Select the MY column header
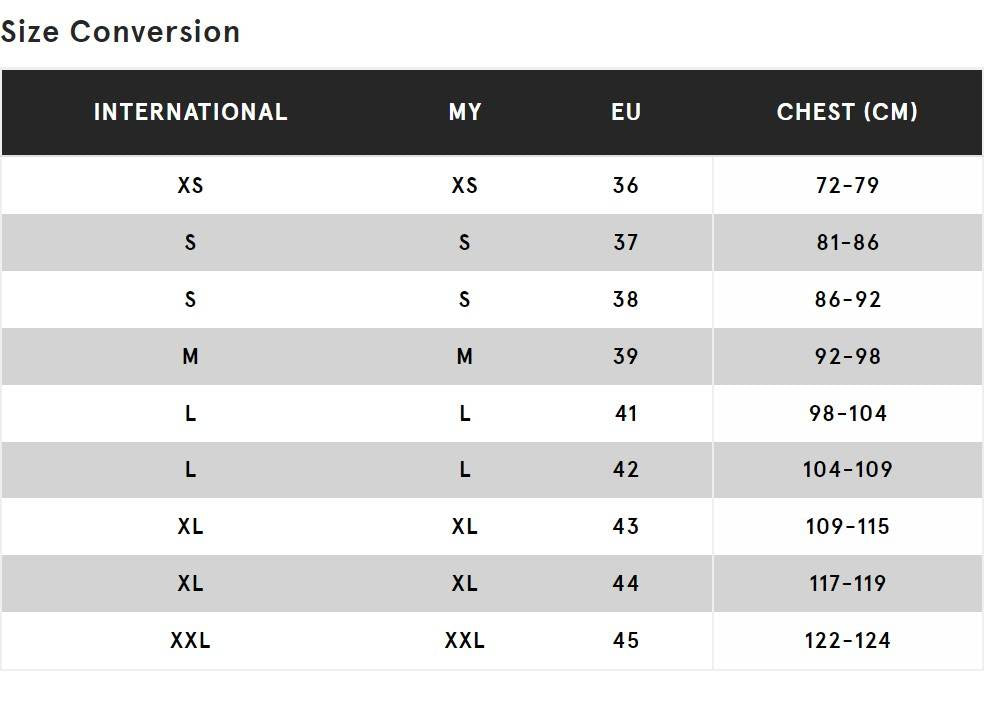Image resolution: width=985 pixels, height=710 pixels. coord(465,112)
